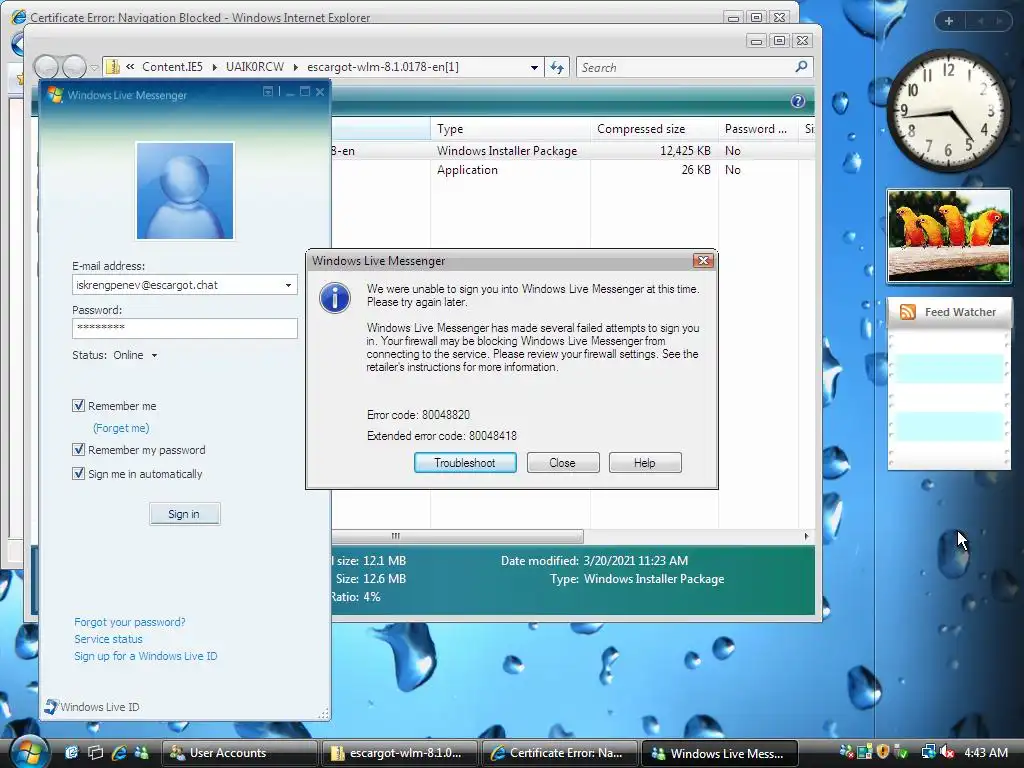Switch to User Accounts taskbar button
Screen dimensions: 1024x768
coord(239,753)
